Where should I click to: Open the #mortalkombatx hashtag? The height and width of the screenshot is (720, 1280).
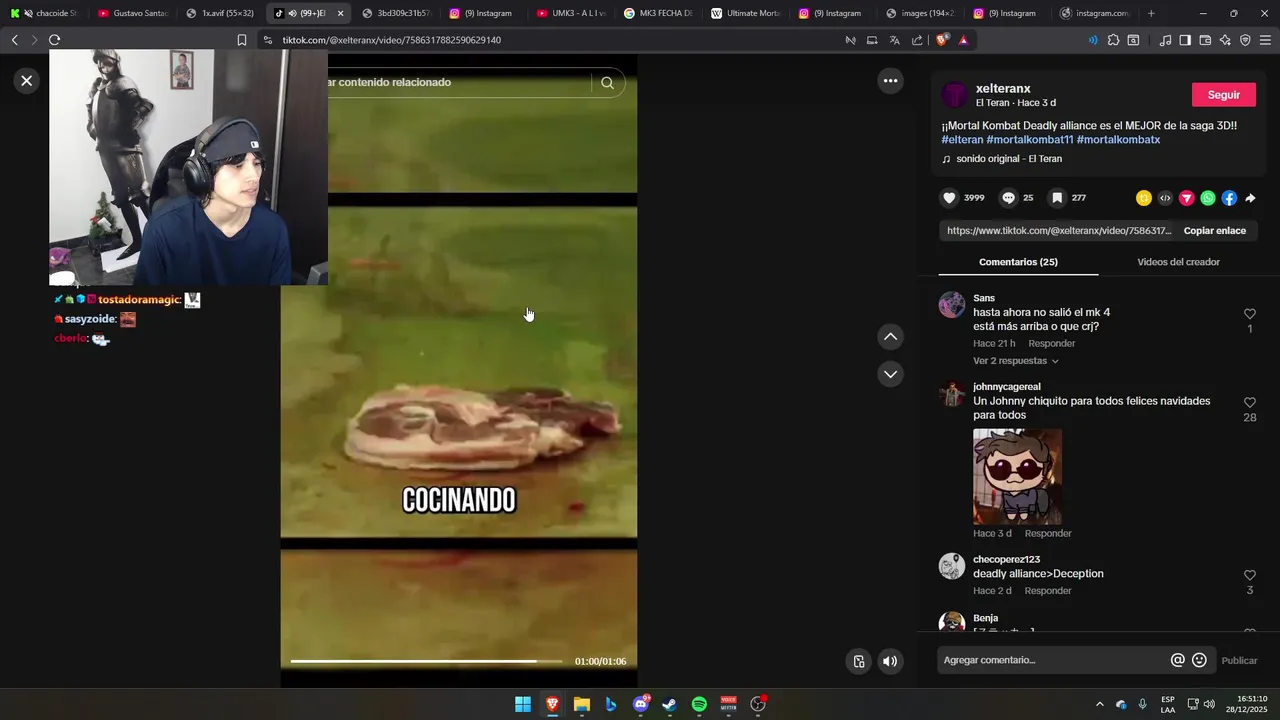click(1118, 140)
